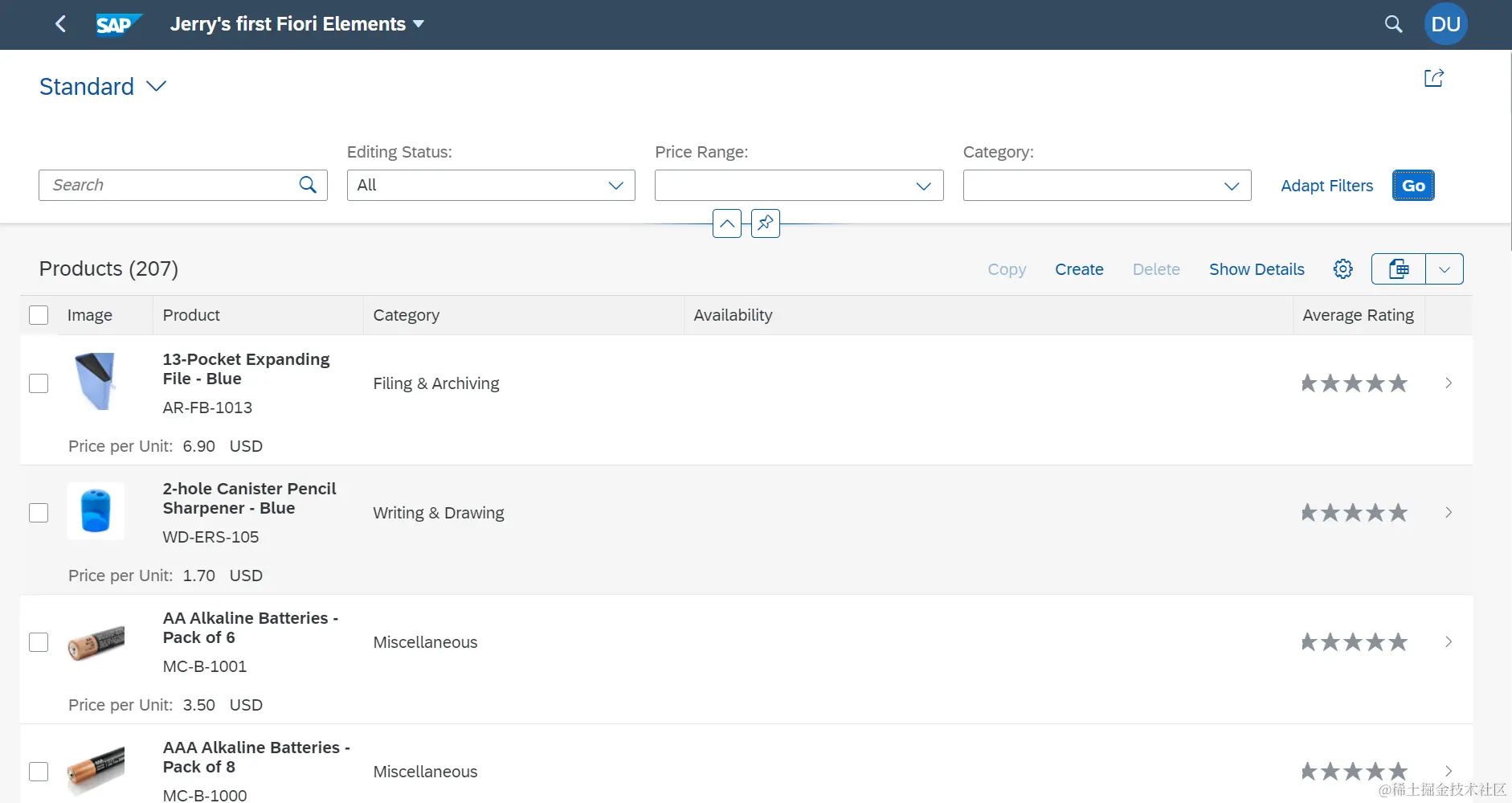Open the shell bar search icon
This screenshot has width=1512, height=803.
pyautogui.click(x=1394, y=24)
